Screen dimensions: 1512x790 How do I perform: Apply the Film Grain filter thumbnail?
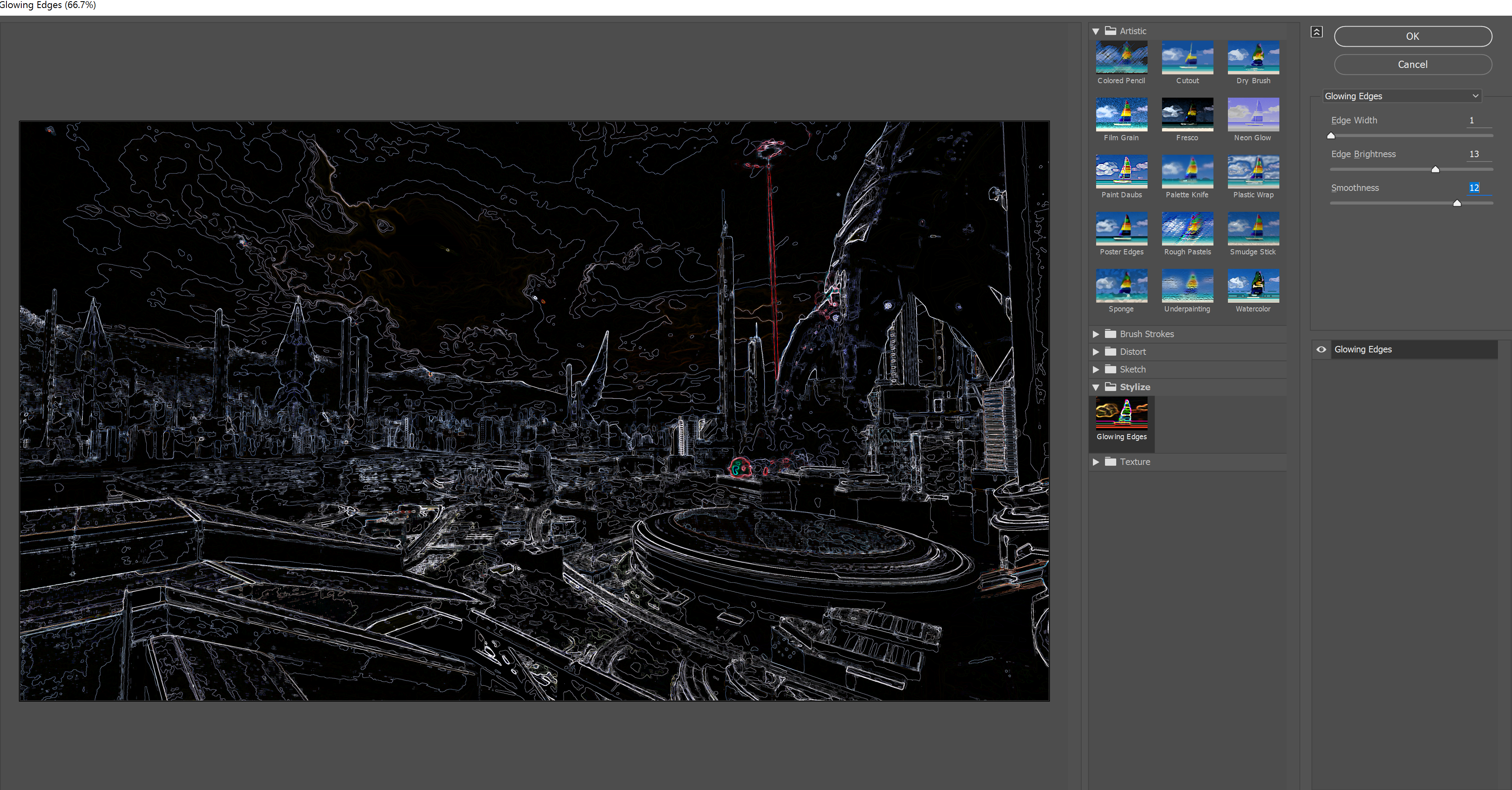pos(1121,114)
